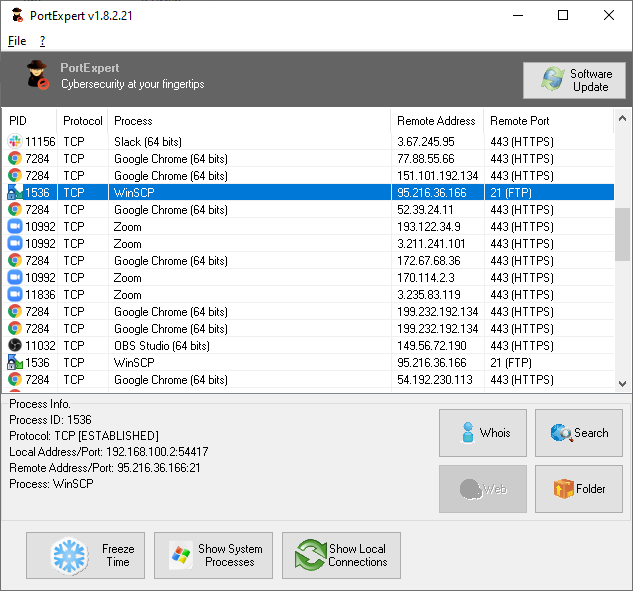Click the Chrome icon beside address 151.101.192.134
Viewport: 633px width, 591px height.
[x=15, y=175]
